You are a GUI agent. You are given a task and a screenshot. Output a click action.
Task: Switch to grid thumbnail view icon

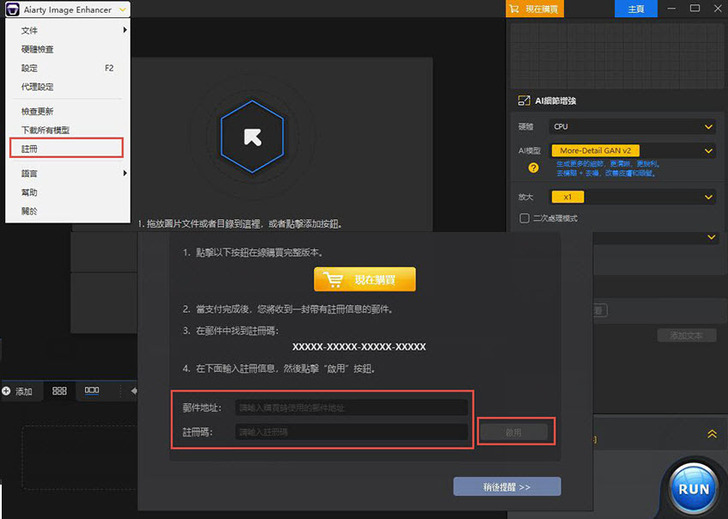[59, 391]
